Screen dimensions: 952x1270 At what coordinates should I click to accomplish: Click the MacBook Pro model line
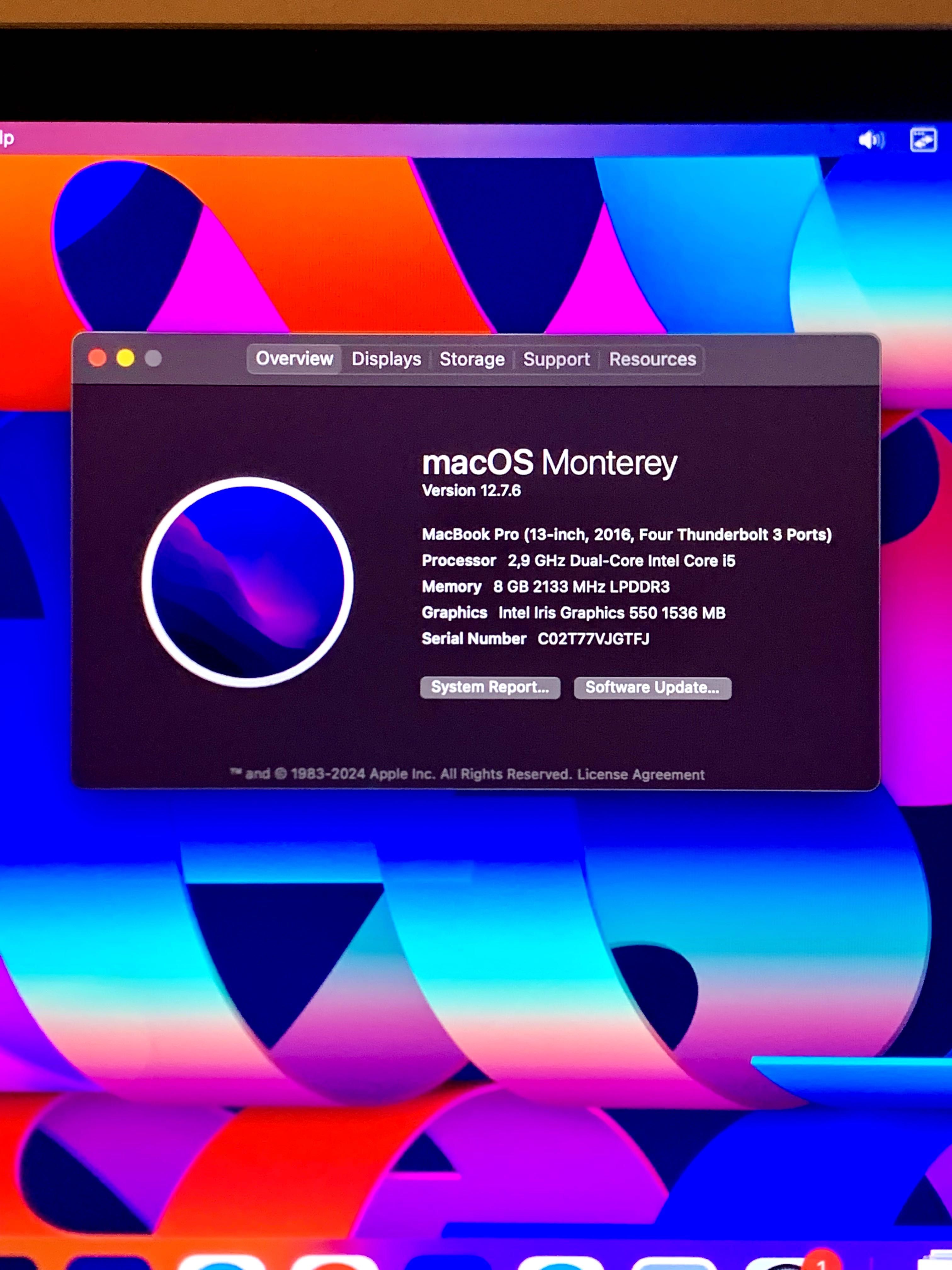626,535
